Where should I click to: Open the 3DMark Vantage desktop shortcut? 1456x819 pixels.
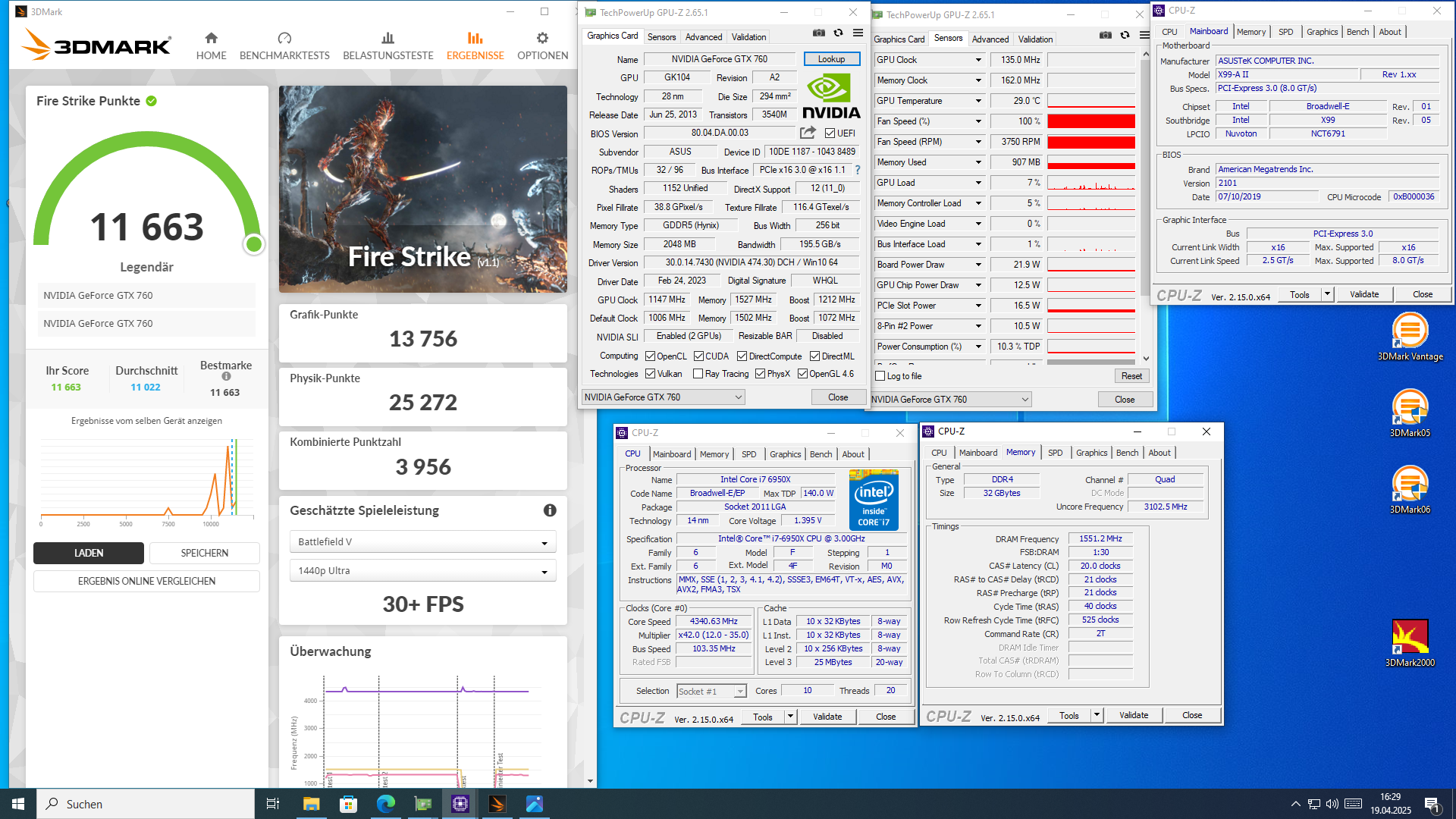pyautogui.click(x=1410, y=337)
